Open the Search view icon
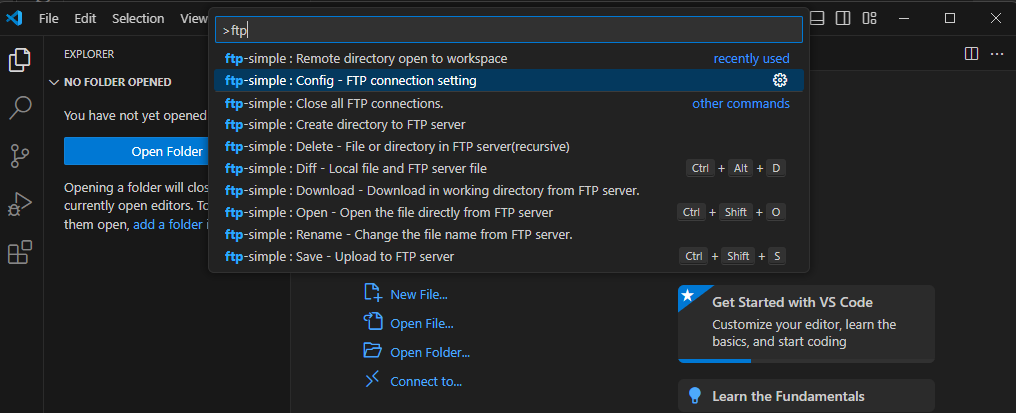This screenshot has width=1016, height=413. (20, 108)
